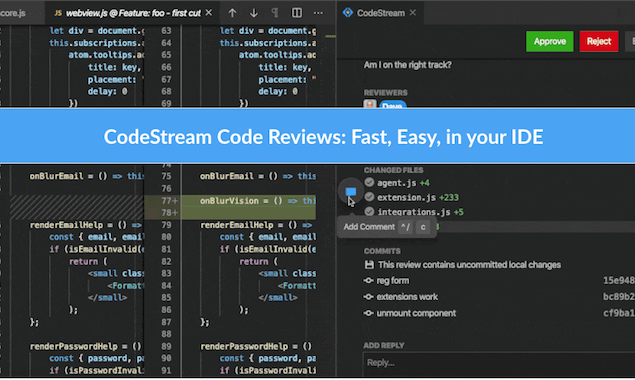This screenshot has height=380, width=635.
Task: Click line number 77+ in diff gutter
Action: (x=169, y=201)
